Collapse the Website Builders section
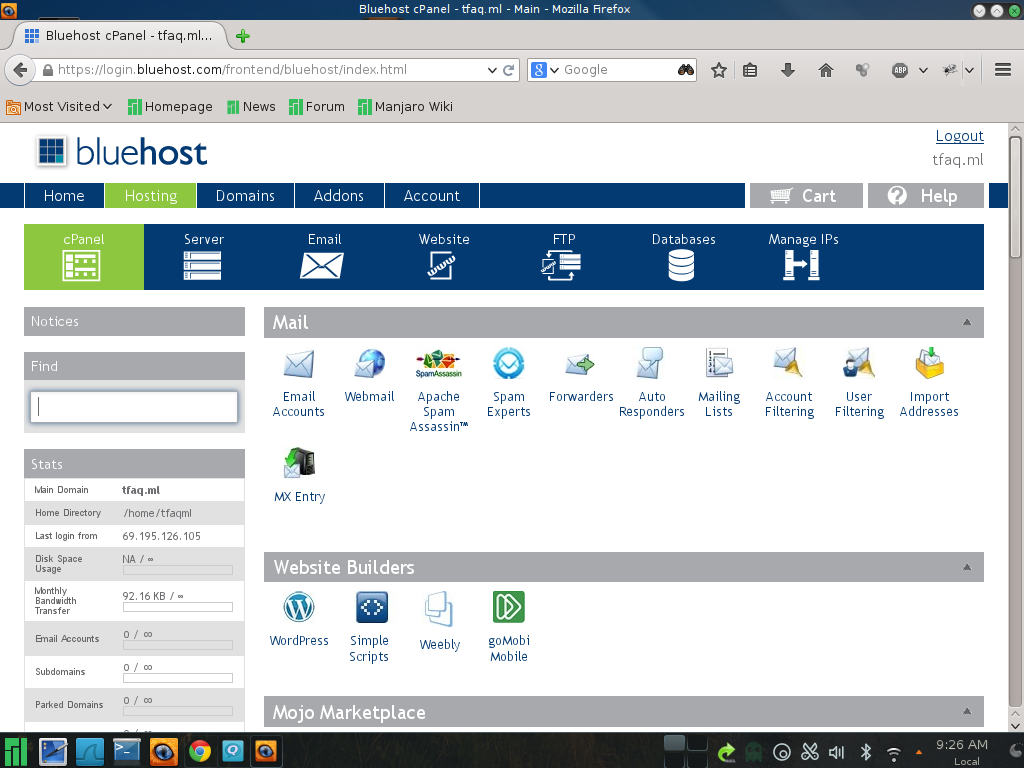 [966, 567]
